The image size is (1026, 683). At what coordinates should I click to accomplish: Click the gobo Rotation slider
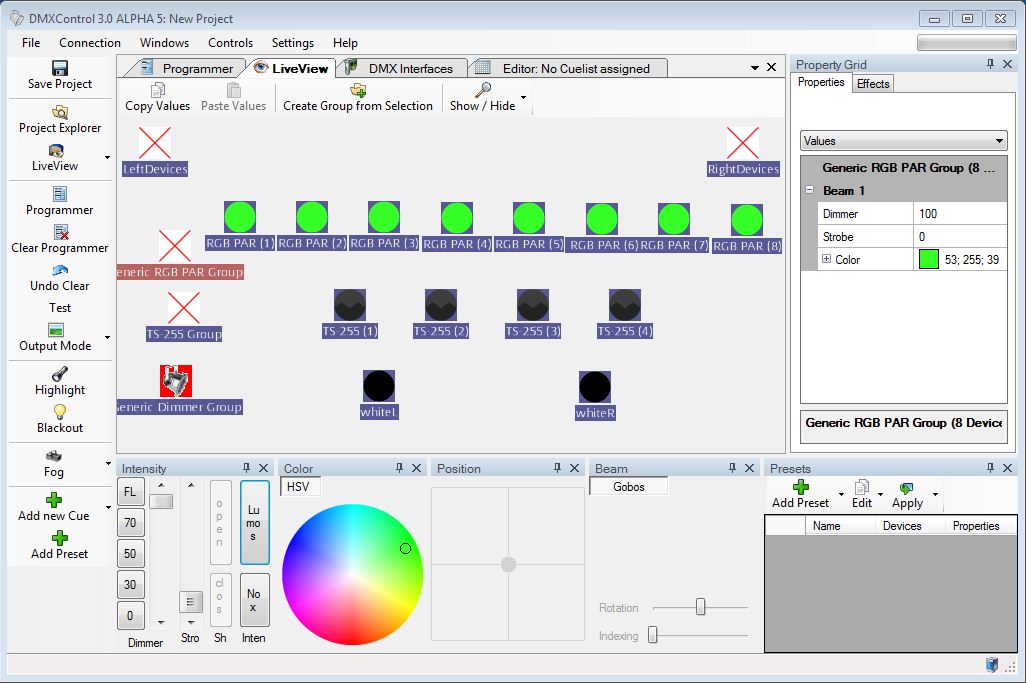coord(700,607)
